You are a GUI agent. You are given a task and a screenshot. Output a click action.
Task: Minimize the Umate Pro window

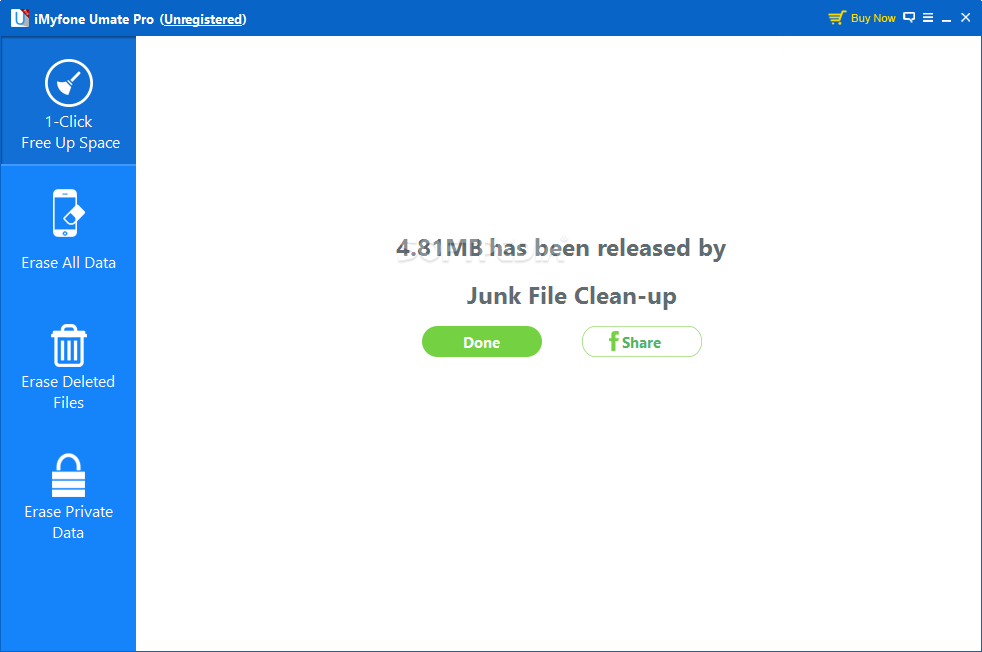click(946, 18)
